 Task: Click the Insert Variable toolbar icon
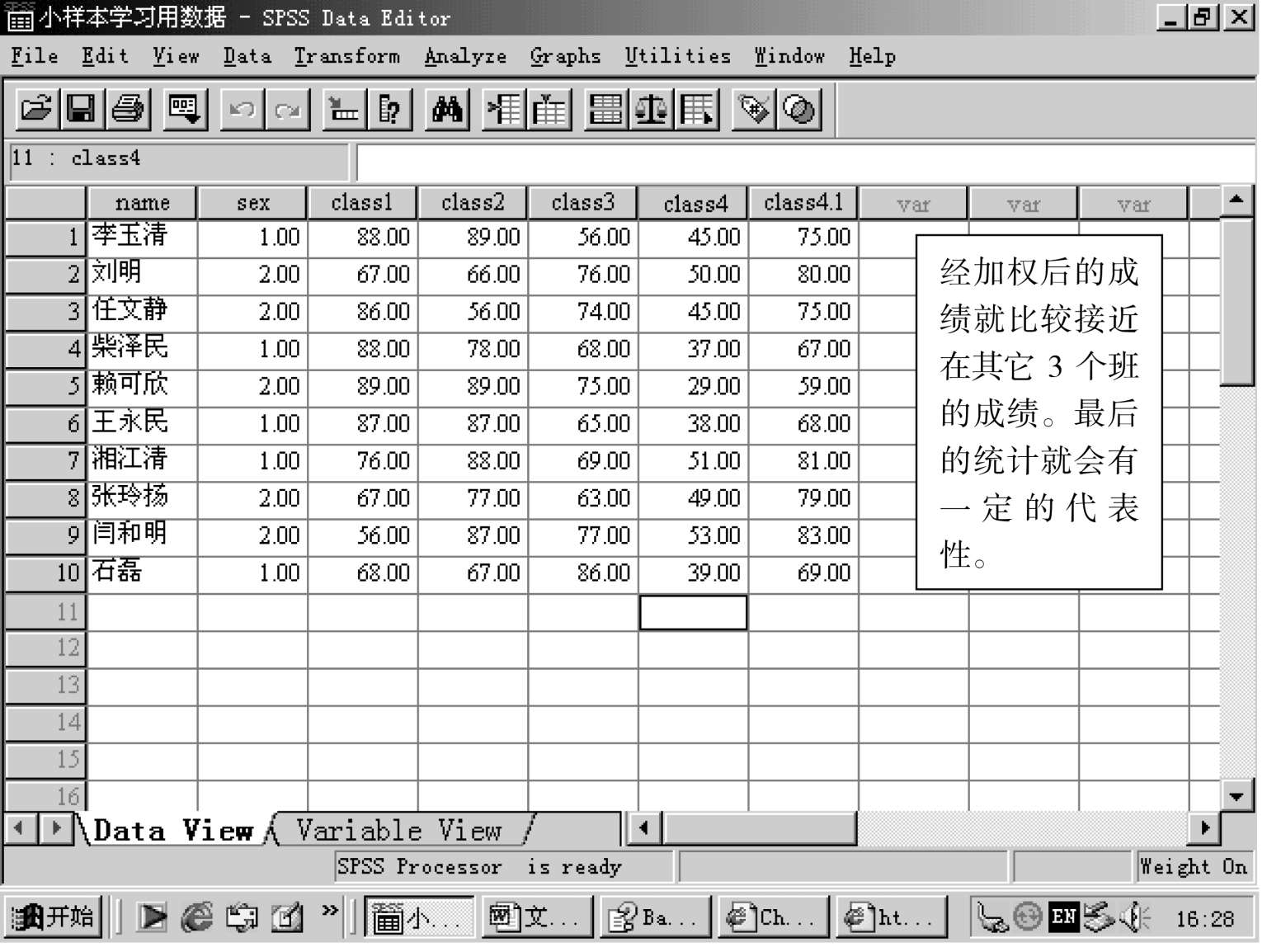point(549,110)
